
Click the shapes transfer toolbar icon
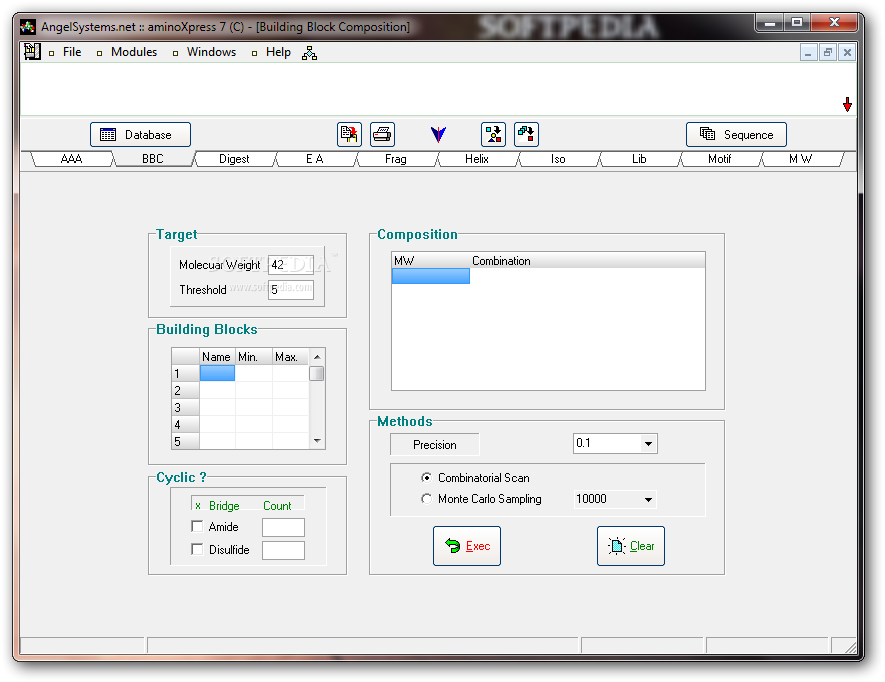[493, 134]
